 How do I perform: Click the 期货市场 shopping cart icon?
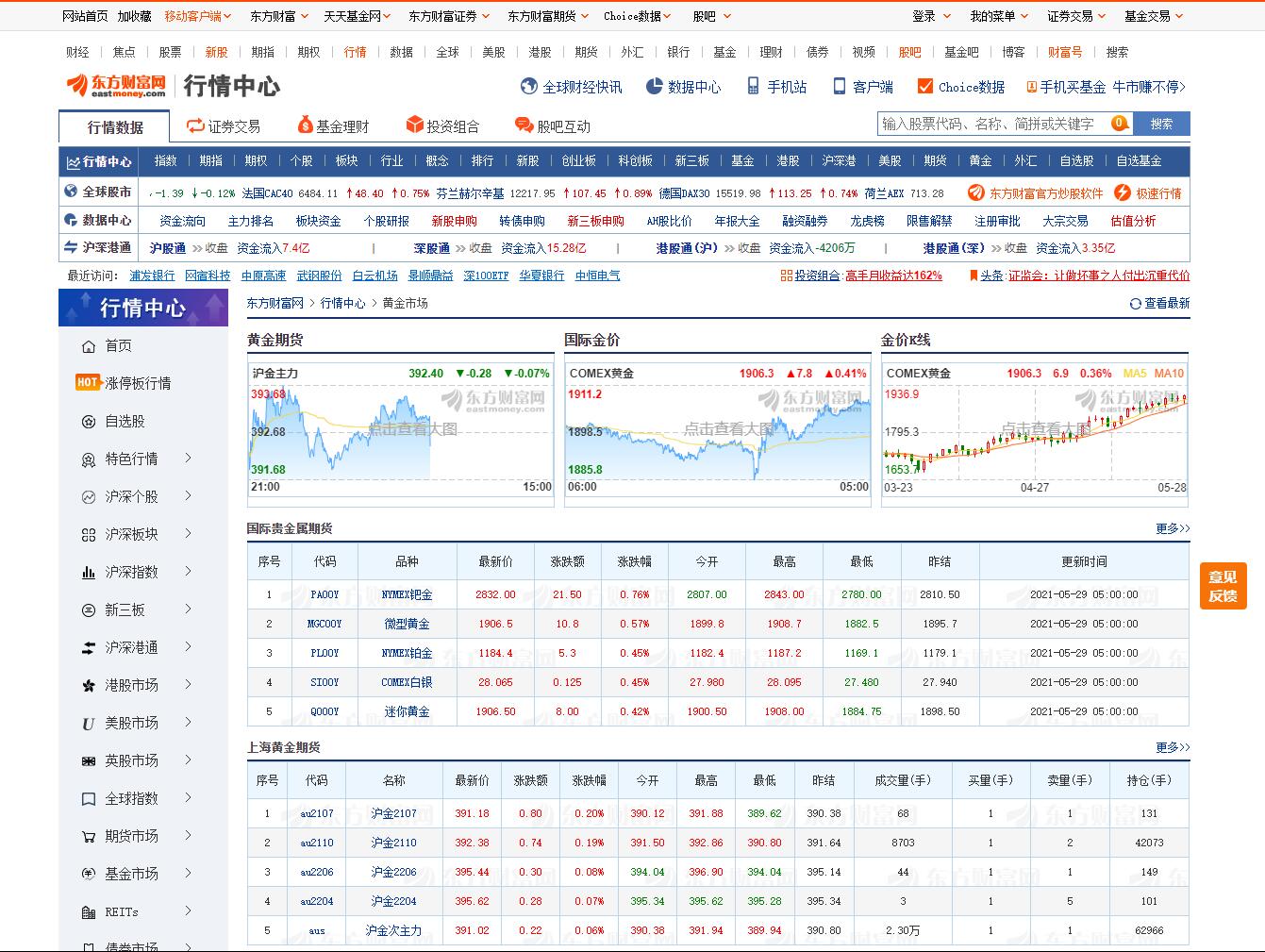pyautogui.click(x=89, y=836)
